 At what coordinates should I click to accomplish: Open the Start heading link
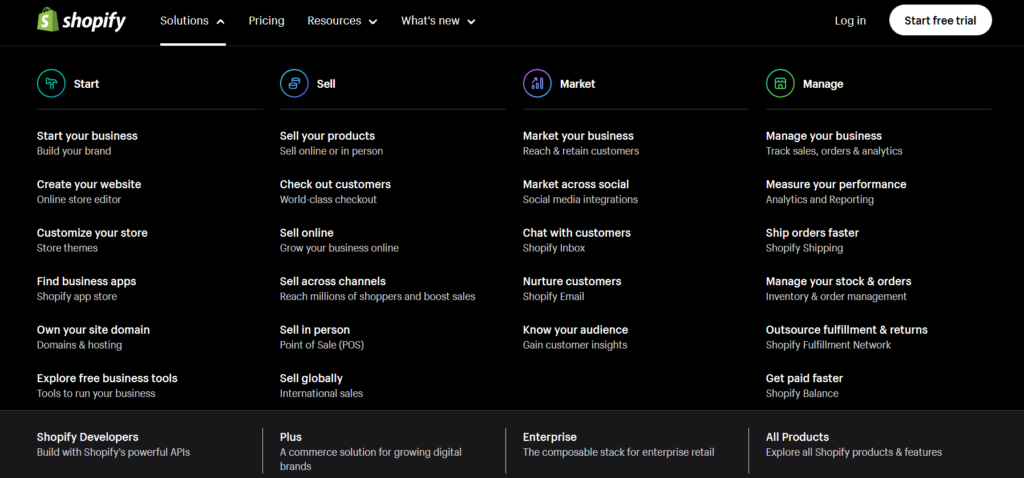point(86,84)
